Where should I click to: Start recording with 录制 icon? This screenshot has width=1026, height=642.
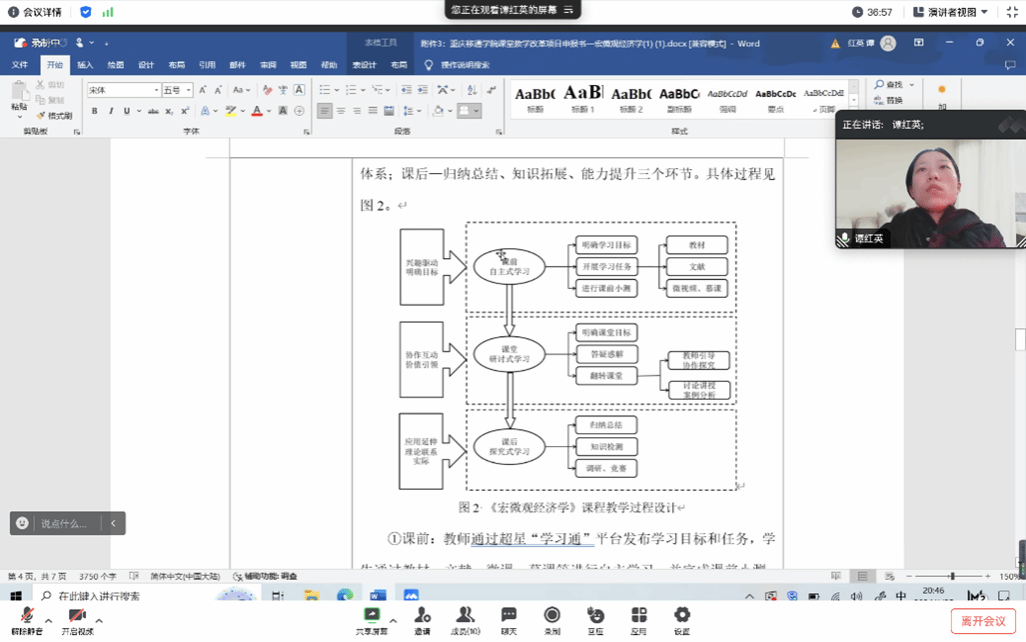coord(552,616)
